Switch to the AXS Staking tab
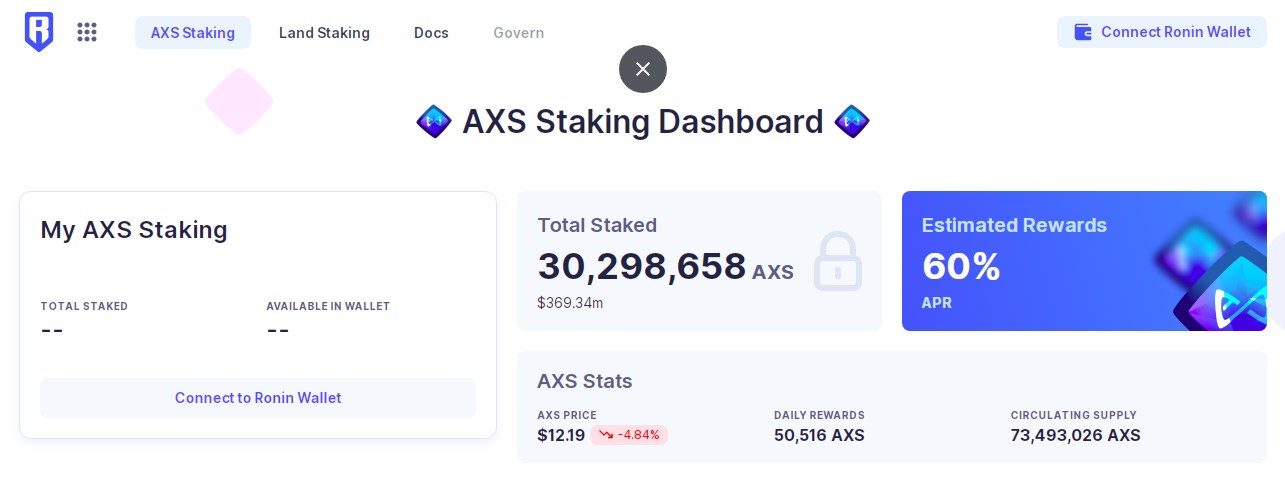 (x=193, y=32)
